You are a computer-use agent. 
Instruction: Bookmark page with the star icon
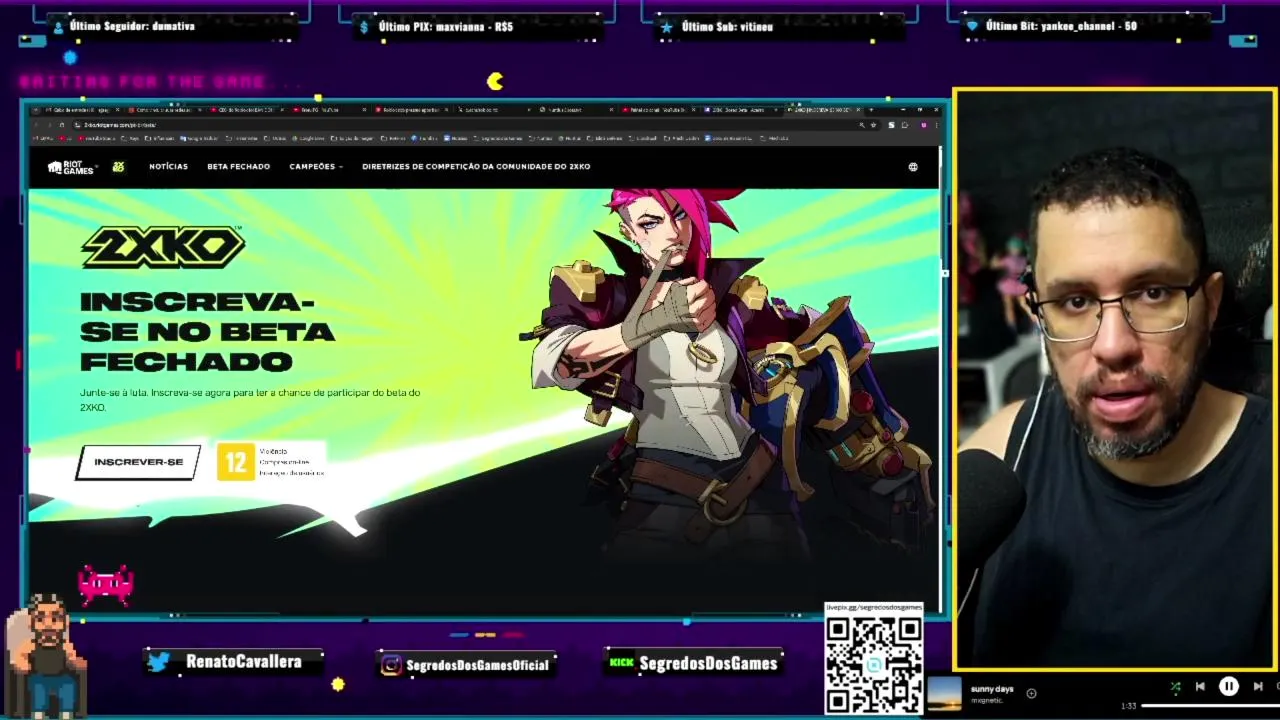click(873, 125)
